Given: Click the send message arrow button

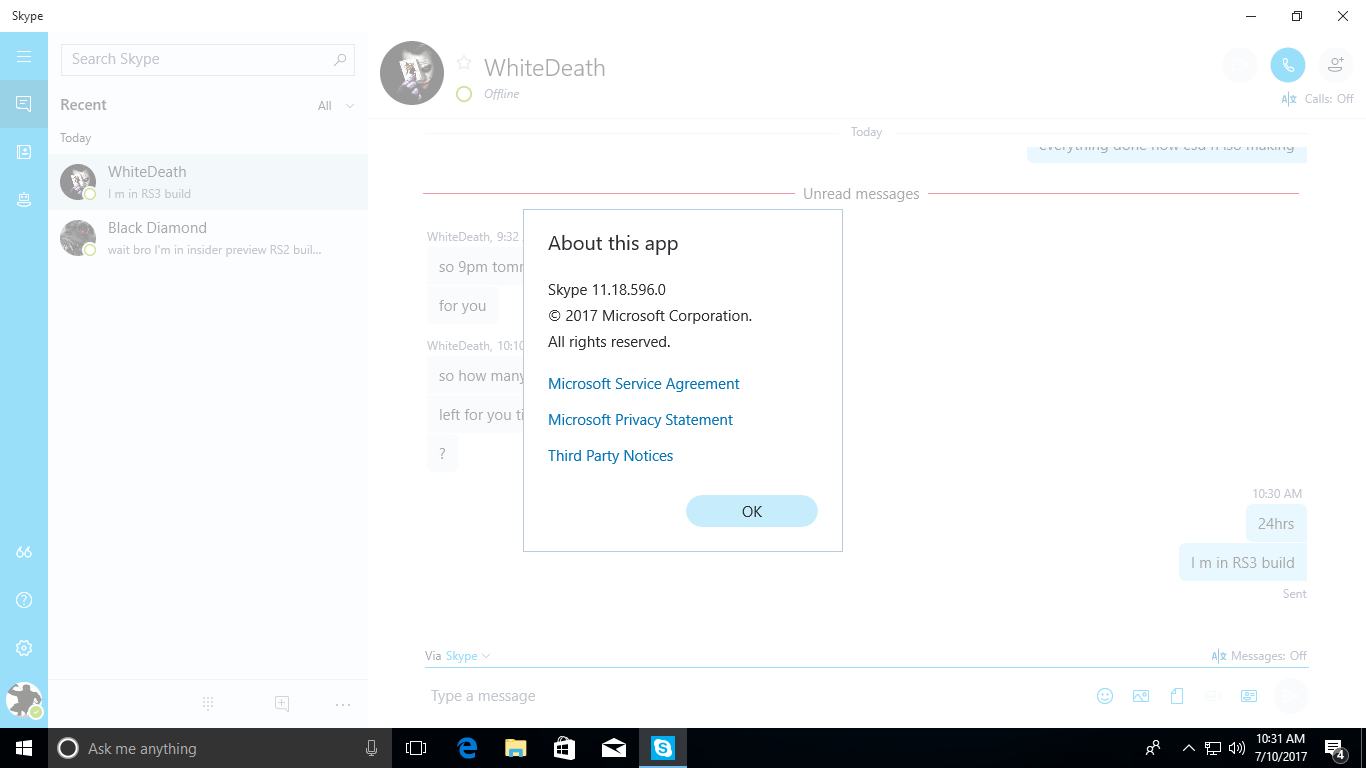Looking at the screenshot, I should coord(1291,696).
